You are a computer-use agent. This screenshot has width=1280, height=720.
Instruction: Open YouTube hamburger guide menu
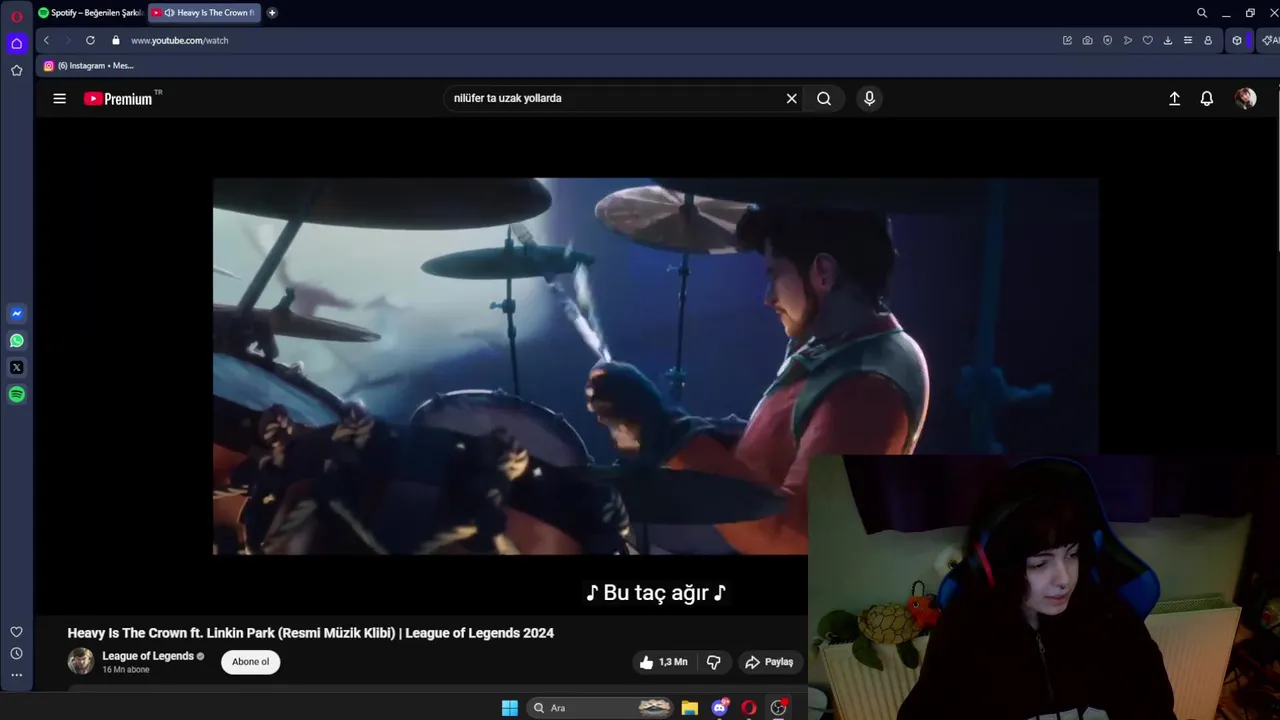coord(60,98)
